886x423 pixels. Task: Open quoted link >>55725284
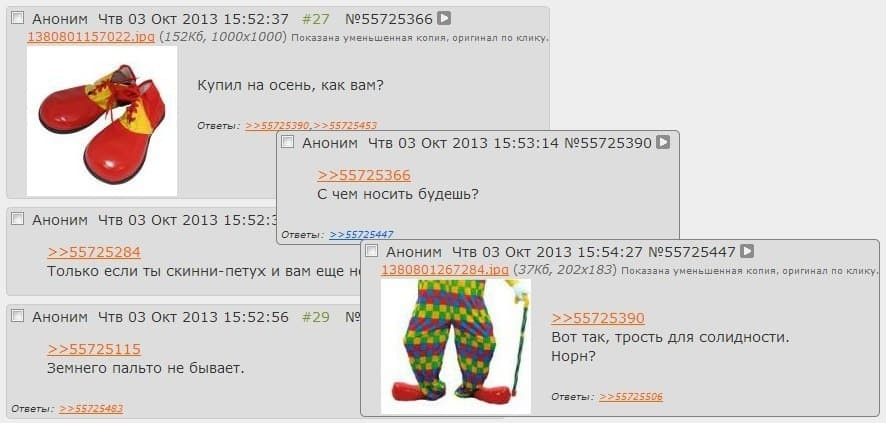[x=94, y=252]
